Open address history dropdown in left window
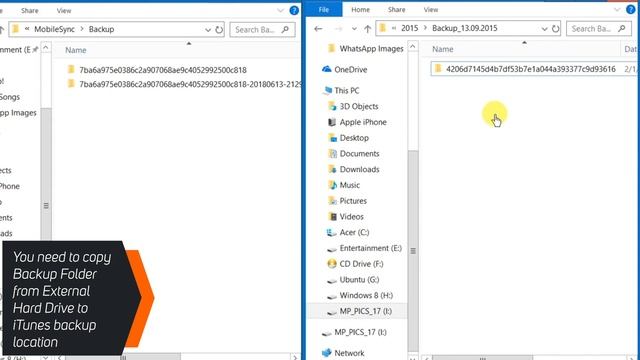This screenshot has height=360, width=640. click(x=208, y=30)
